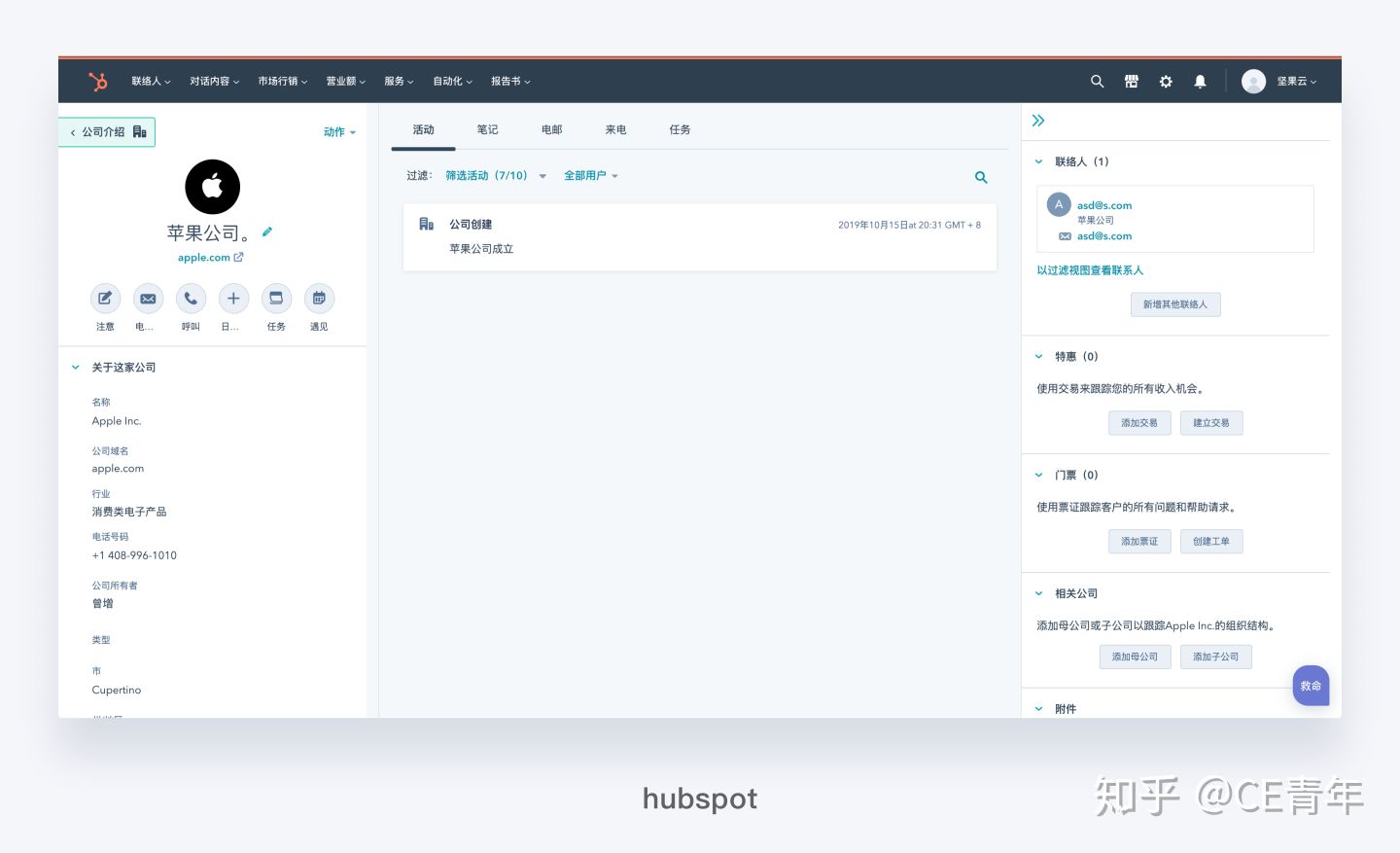Viewport: 1400px width, 853px height.
Task: Open the 自动化 menu
Action: (452, 82)
